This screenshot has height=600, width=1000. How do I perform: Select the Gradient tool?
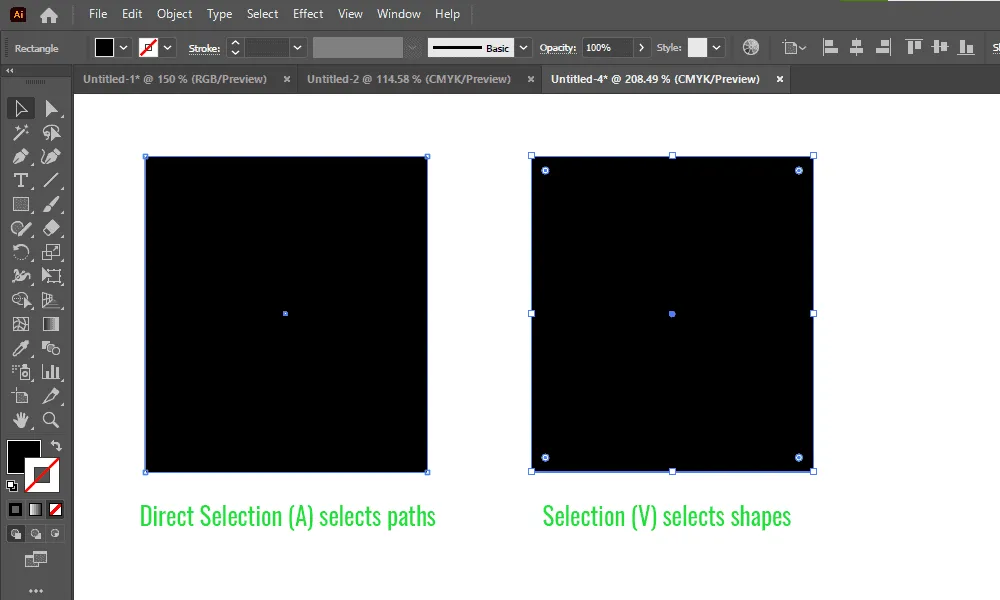[x=51, y=324]
